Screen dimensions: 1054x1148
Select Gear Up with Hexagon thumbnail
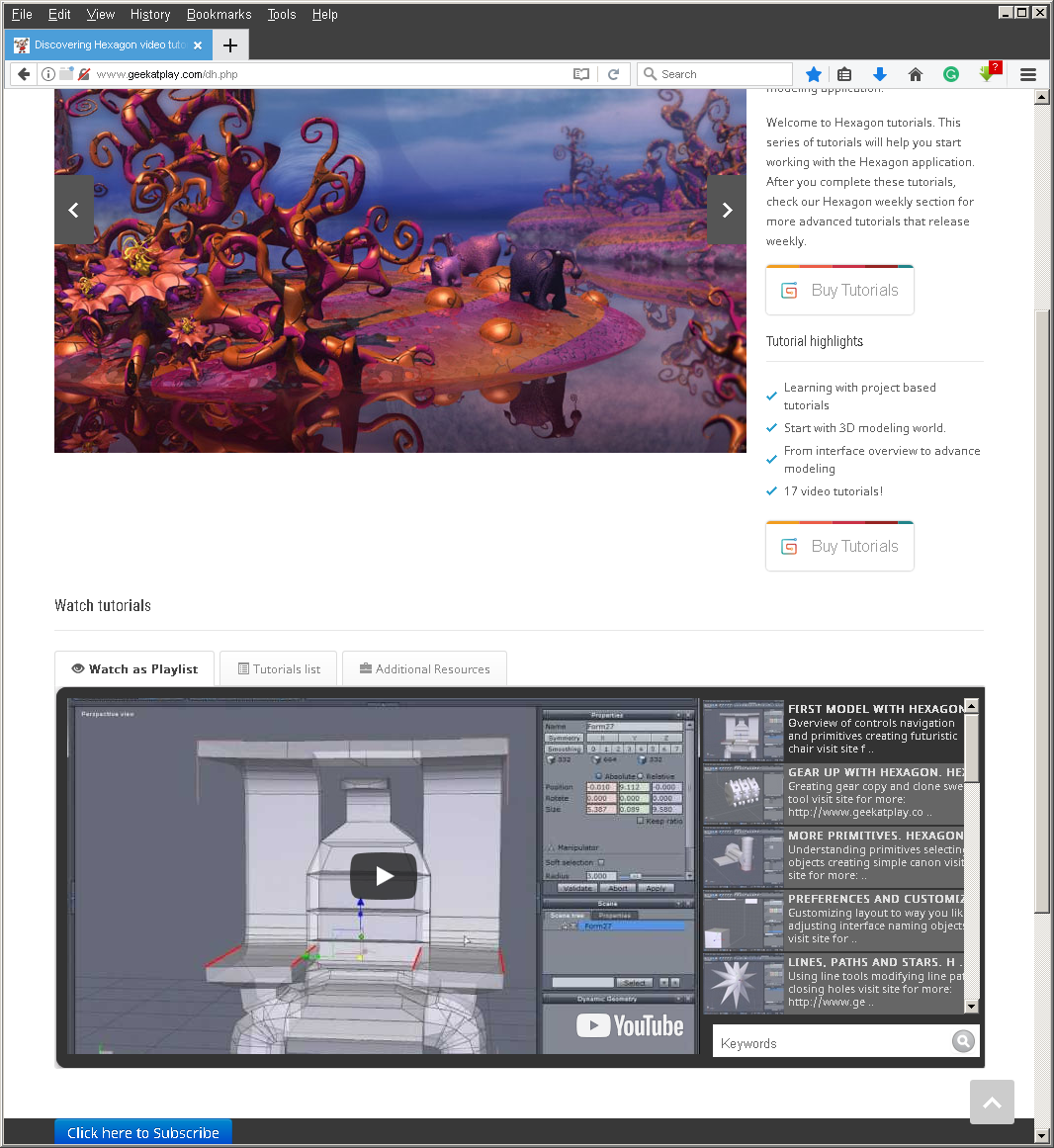pos(743,794)
